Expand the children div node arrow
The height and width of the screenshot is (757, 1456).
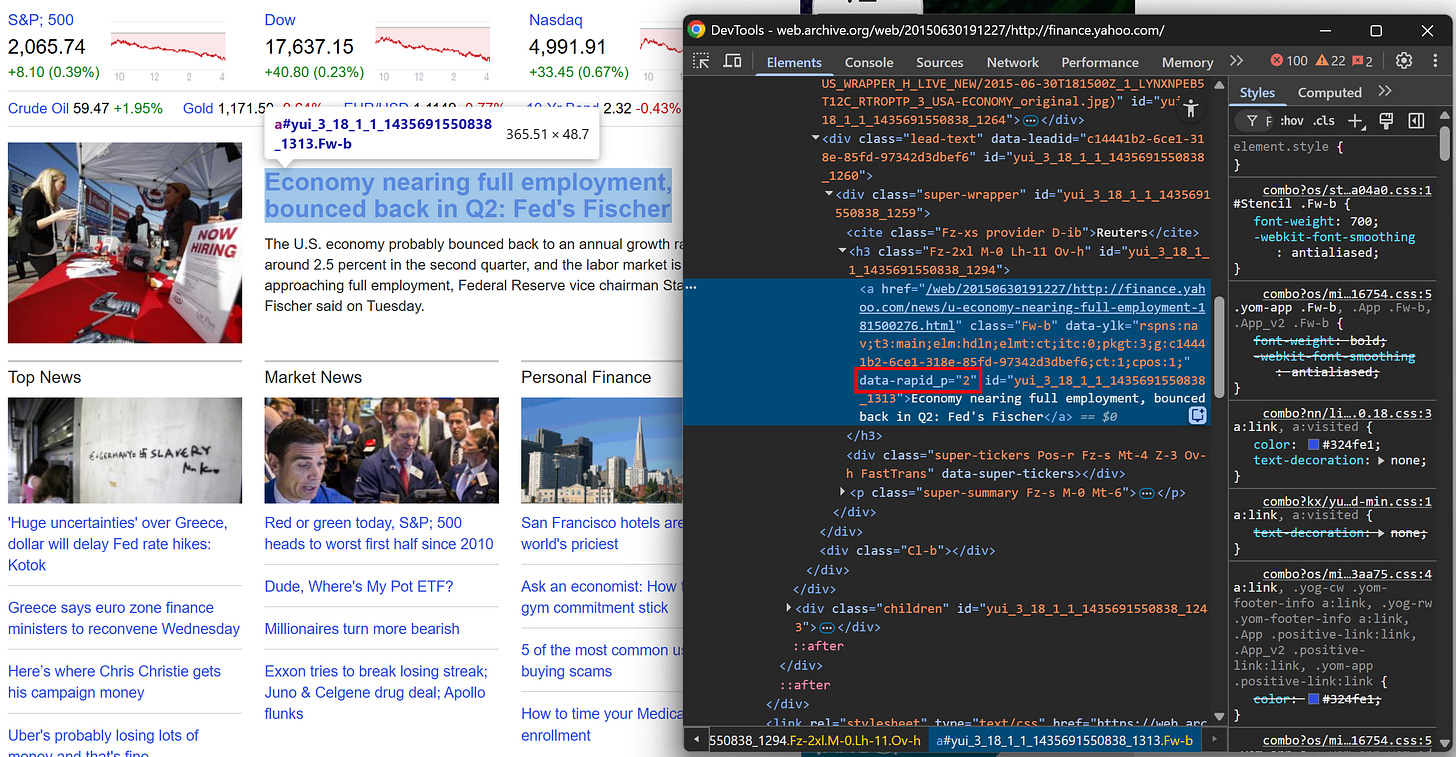click(789, 608)
